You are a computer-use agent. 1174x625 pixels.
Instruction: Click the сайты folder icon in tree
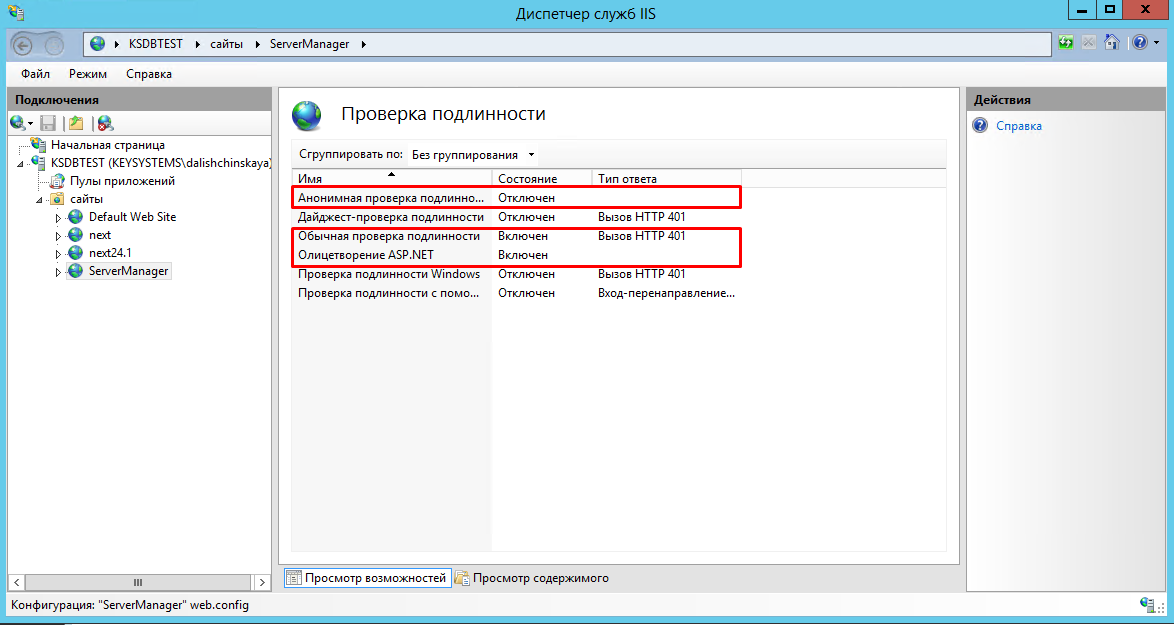[57, 199]
